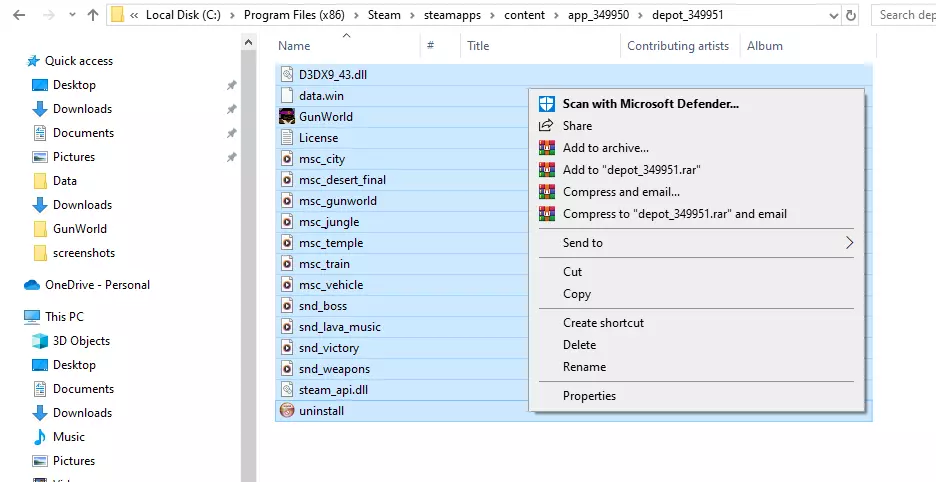Viewport: 936px width, 482px height.
Task: Select the msc_temple file name
Action: coord(331,243)
